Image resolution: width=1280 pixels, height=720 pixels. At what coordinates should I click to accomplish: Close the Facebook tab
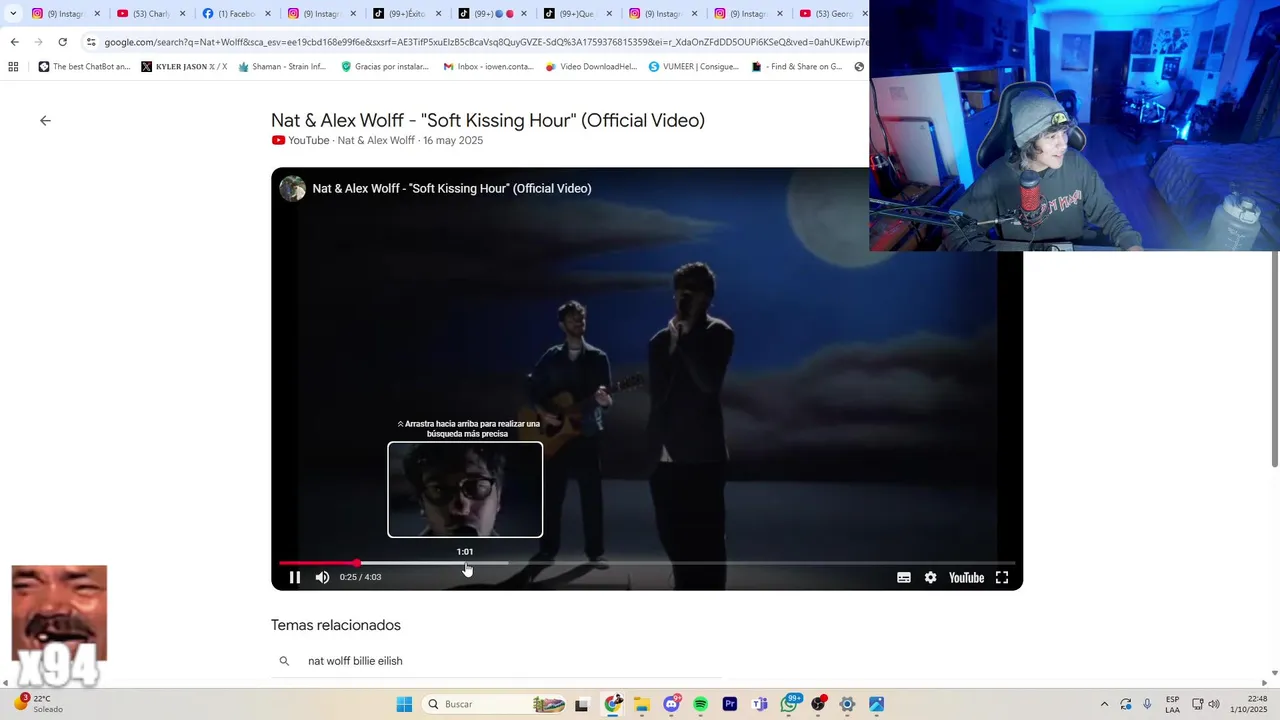pyautogui.click(x=268, y=13)
